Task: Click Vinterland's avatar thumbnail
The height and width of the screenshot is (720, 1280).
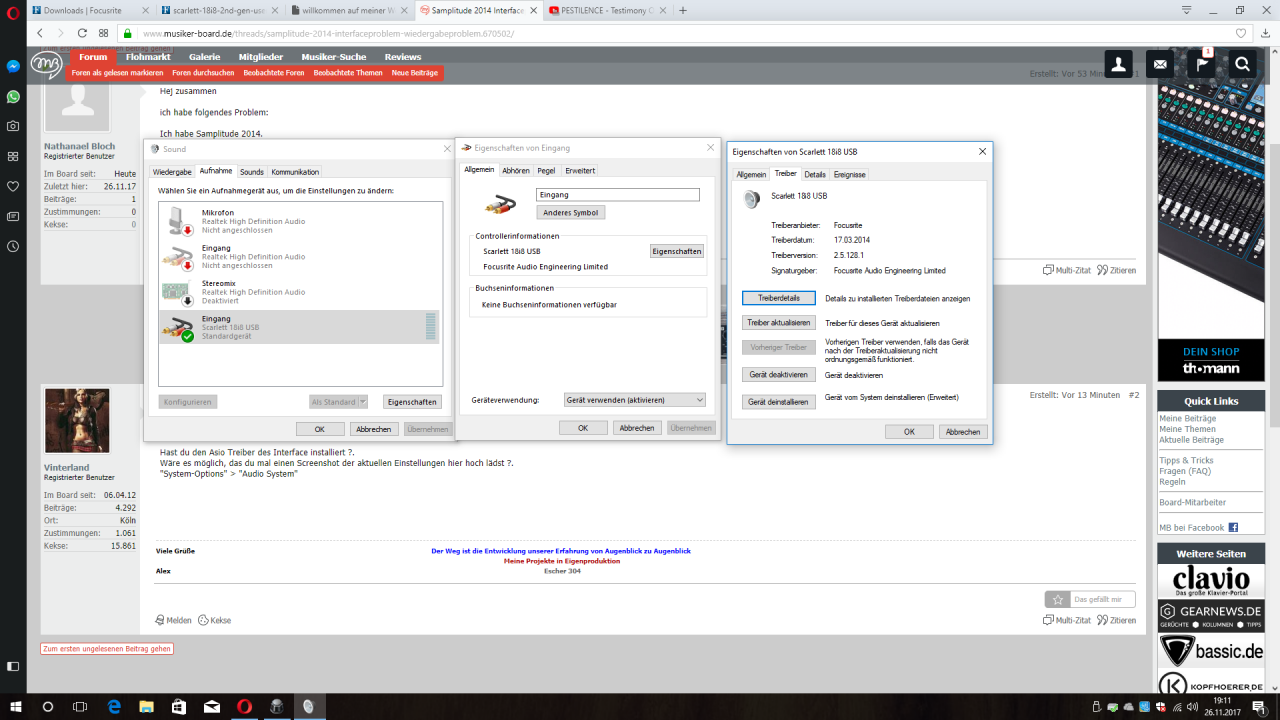Action: 77,421
